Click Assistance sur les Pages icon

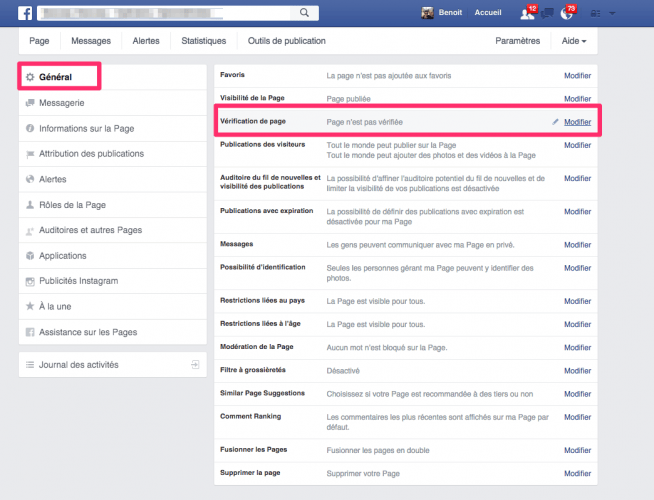tap(30, 332)
